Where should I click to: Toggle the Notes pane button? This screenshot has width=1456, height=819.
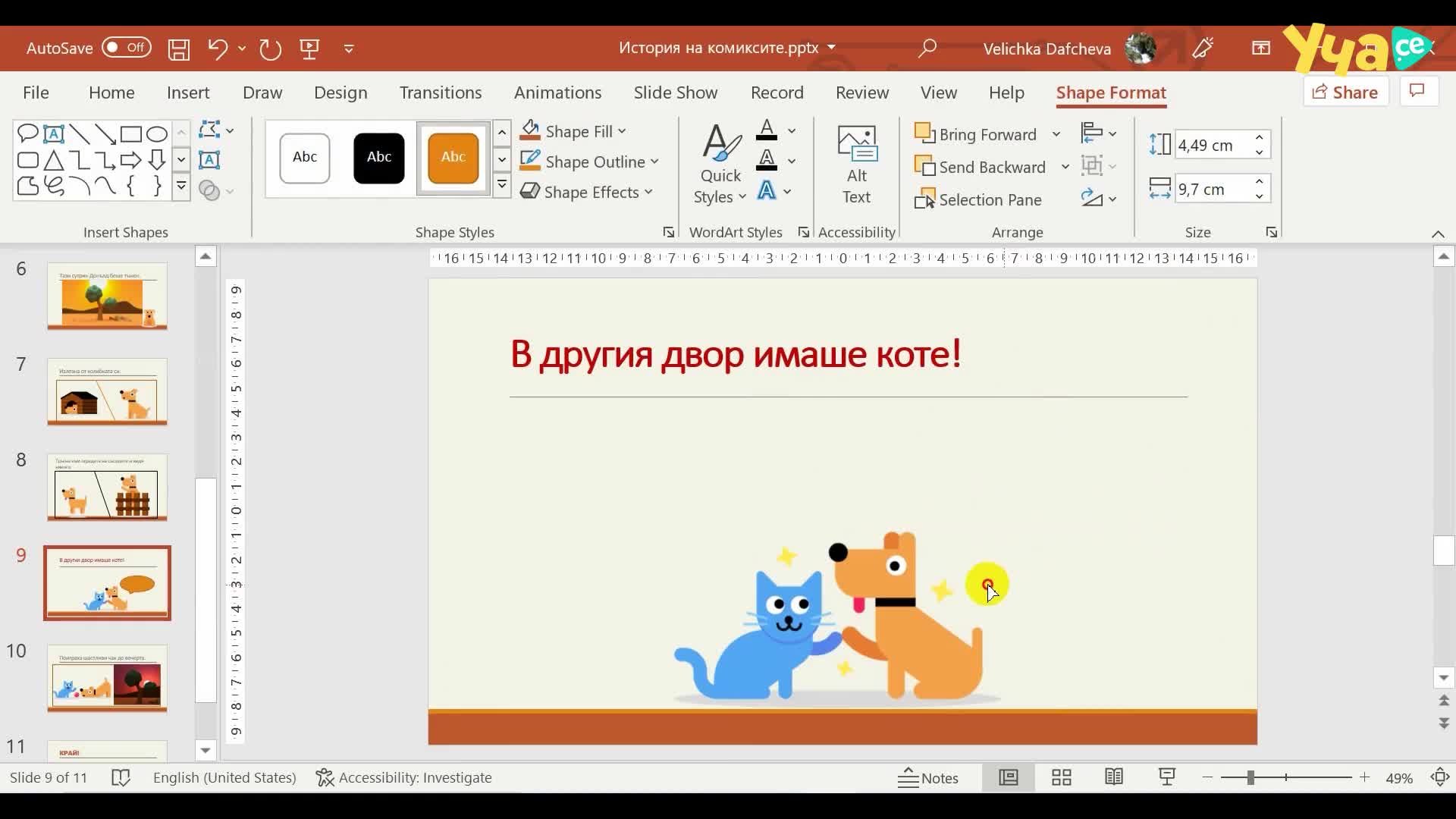pyautogui.click(x=928, y=777)
